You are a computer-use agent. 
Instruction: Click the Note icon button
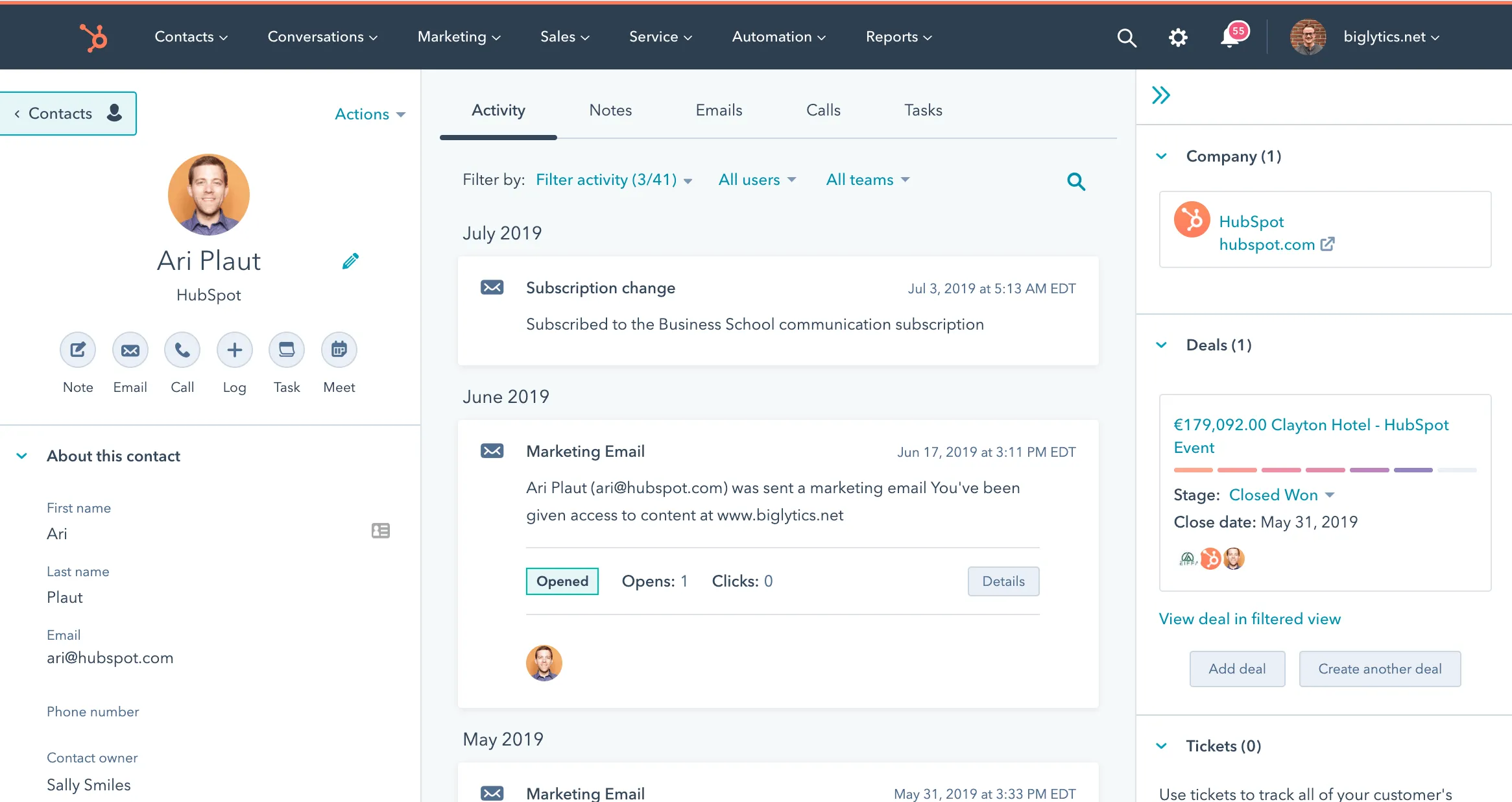[78, 350]
